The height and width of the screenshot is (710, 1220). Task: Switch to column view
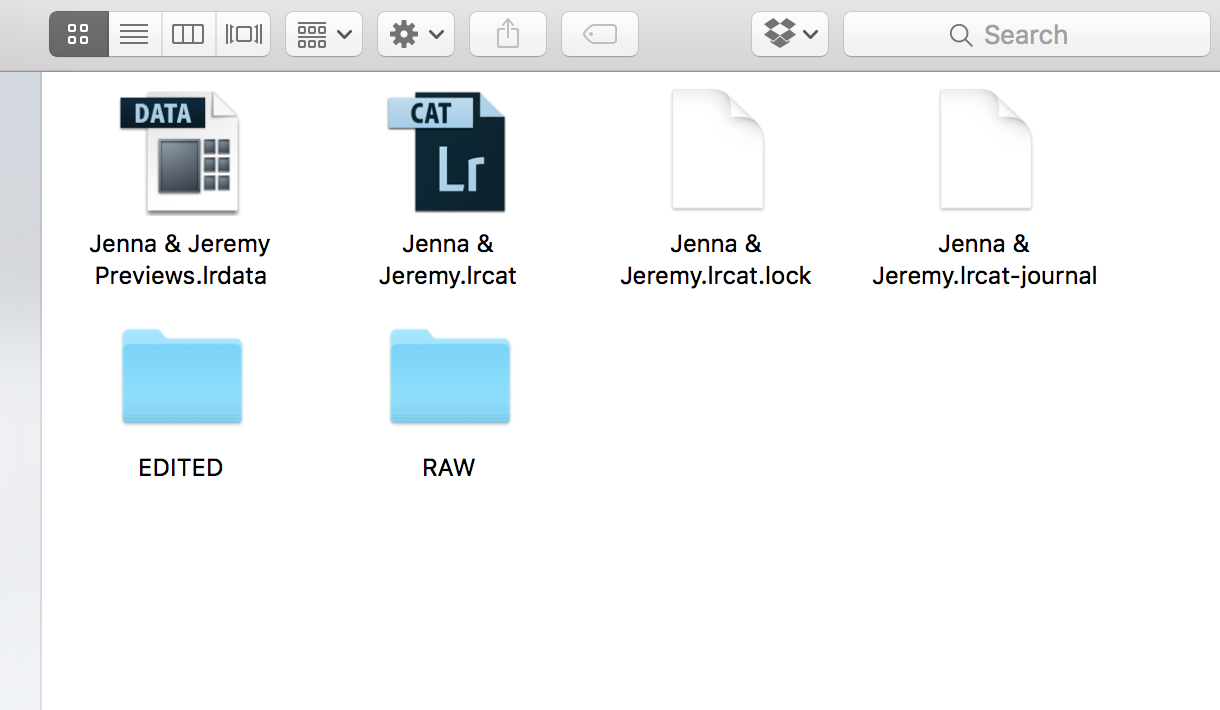pos(188,34)
